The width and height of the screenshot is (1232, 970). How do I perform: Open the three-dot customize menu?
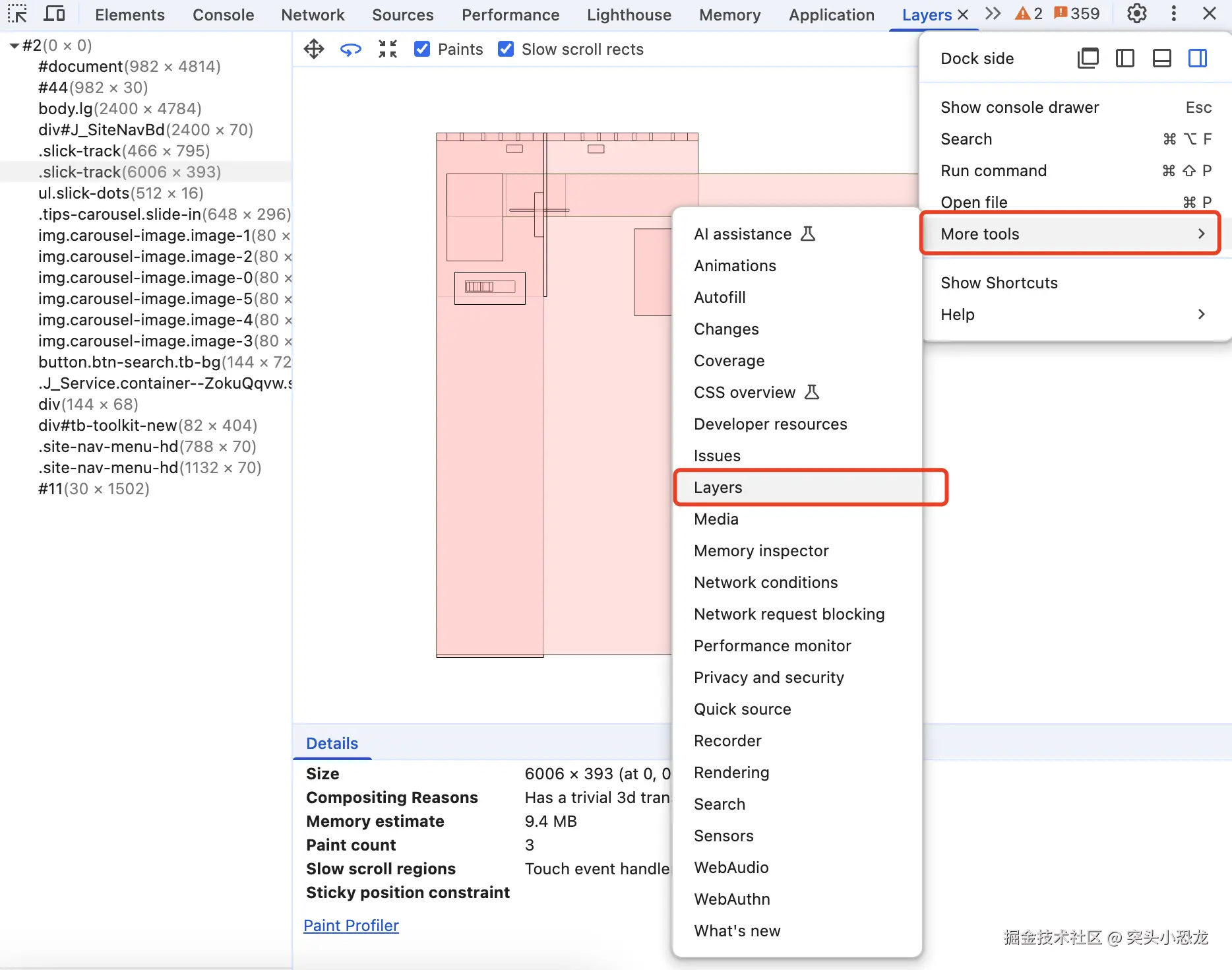1174,14
